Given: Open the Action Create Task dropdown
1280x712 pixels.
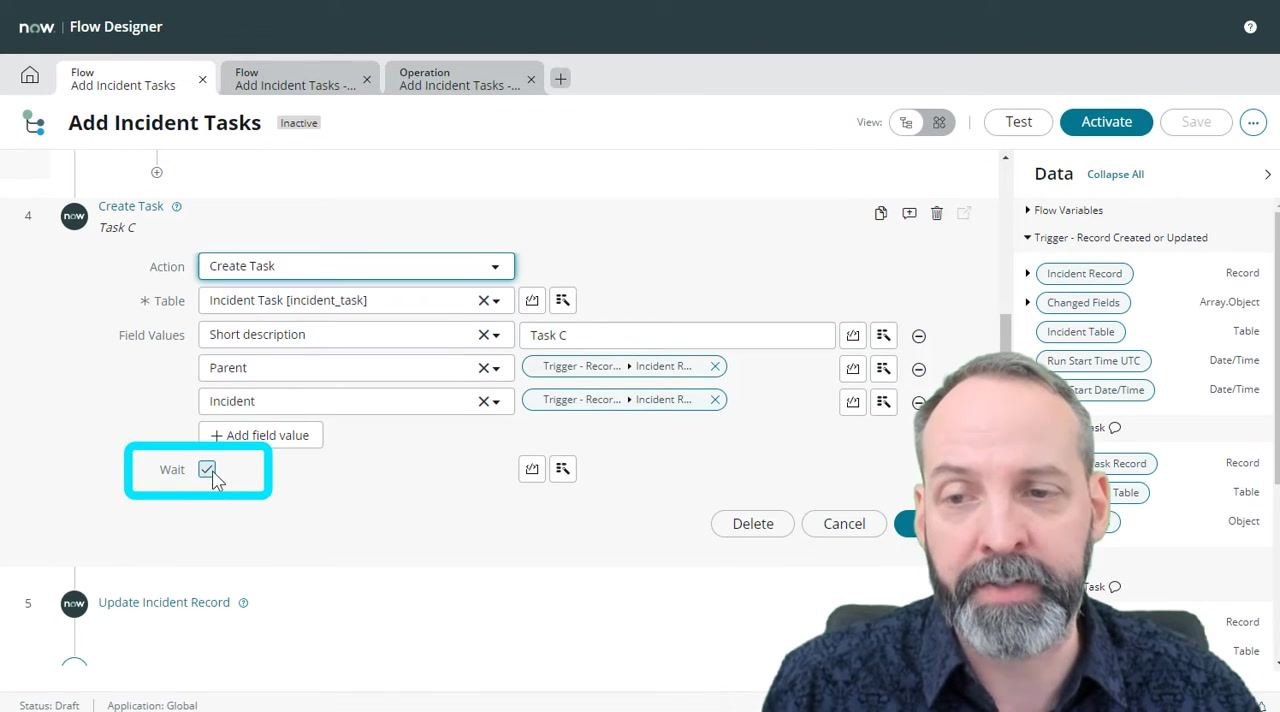Looking at the screenshot, I should 356,266.
